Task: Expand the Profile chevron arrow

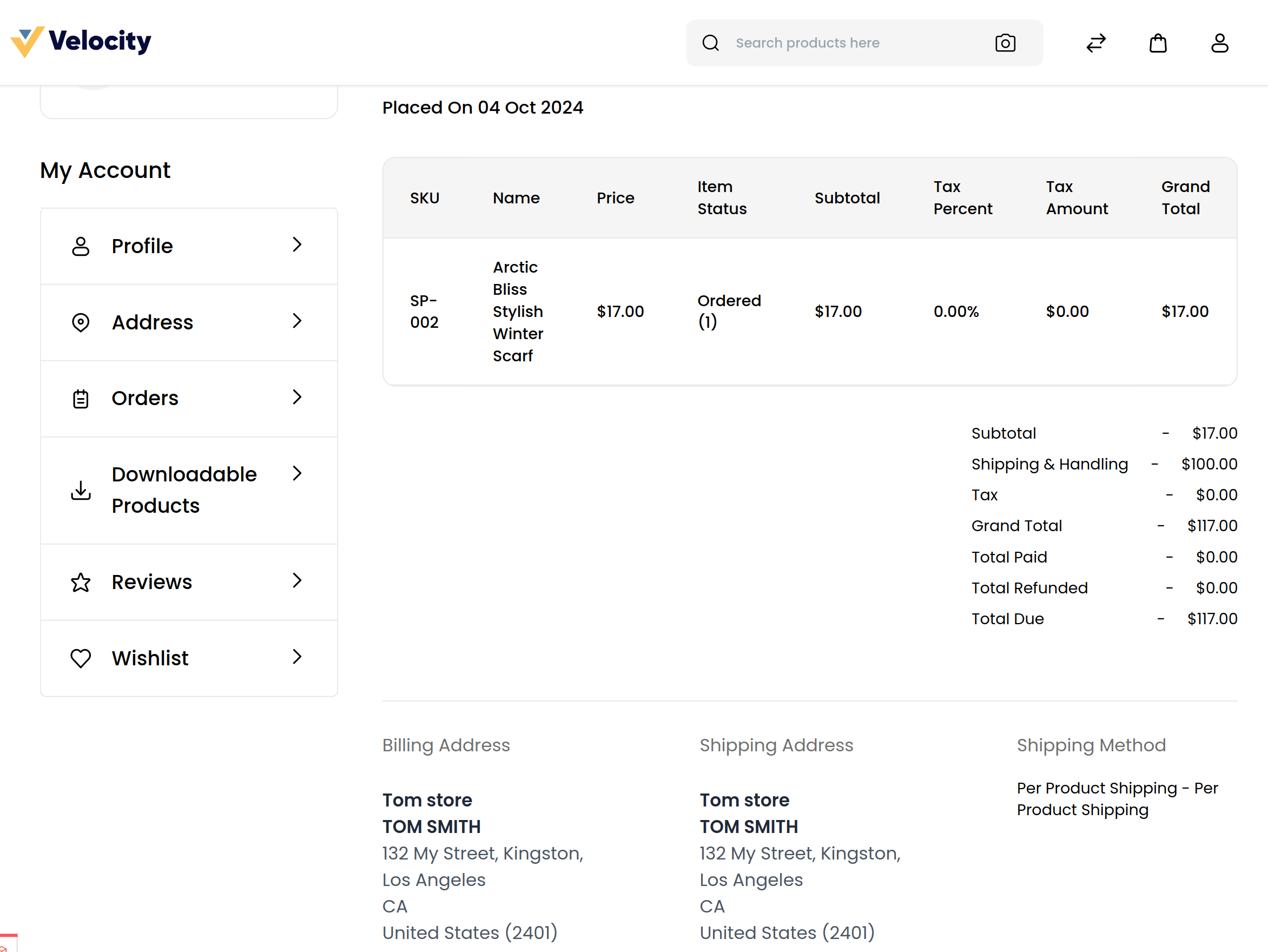Action: click(296, 244)
